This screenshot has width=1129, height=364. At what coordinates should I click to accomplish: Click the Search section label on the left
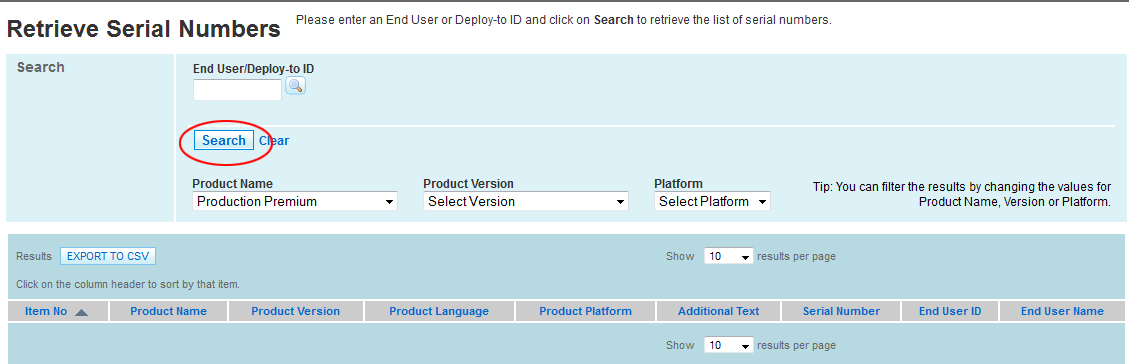coord(40,68)
